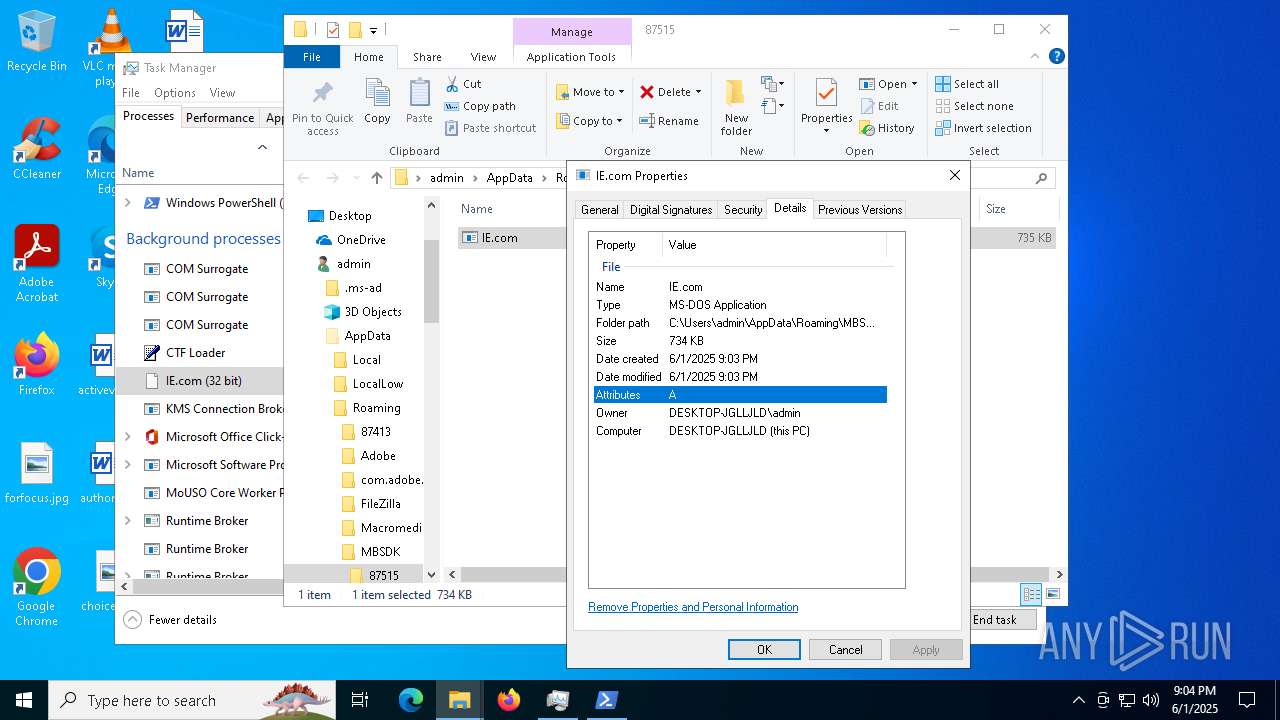Click Select none in the ribbon
Viewport: 1280px width, 720px height.
(x=974, y=106)
